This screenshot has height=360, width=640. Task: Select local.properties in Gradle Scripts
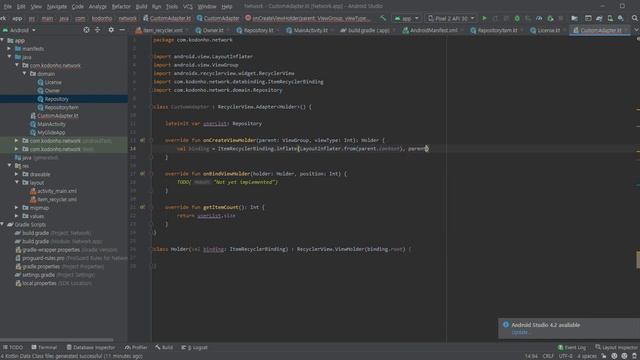coord(39,283)
